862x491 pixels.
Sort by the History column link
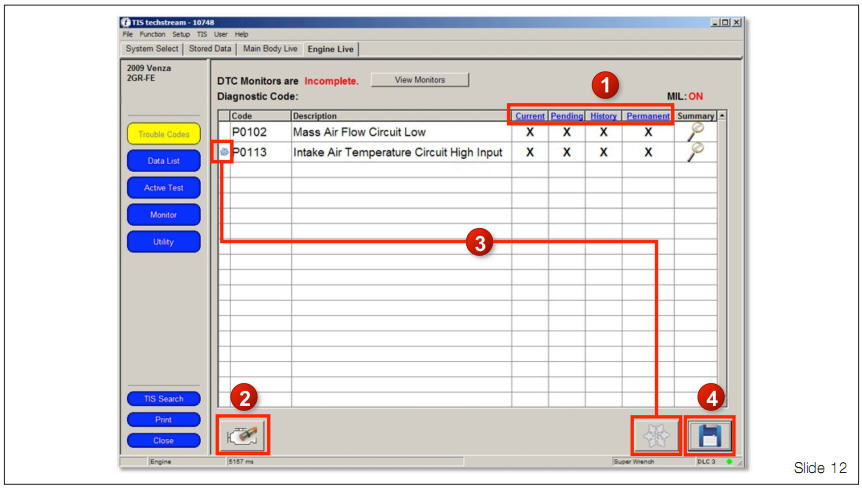604,116
